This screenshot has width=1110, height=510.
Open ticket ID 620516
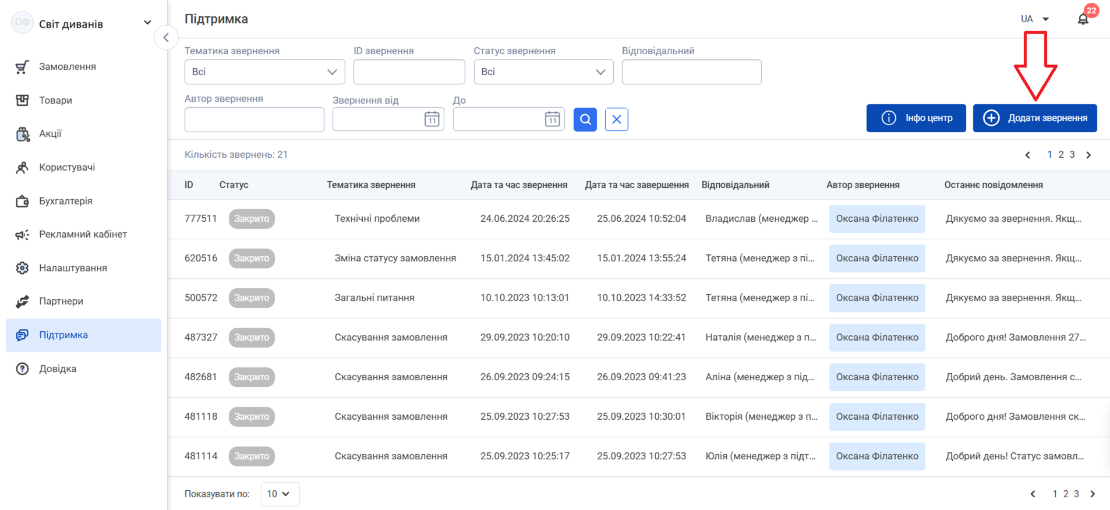(x=201, y=259)
